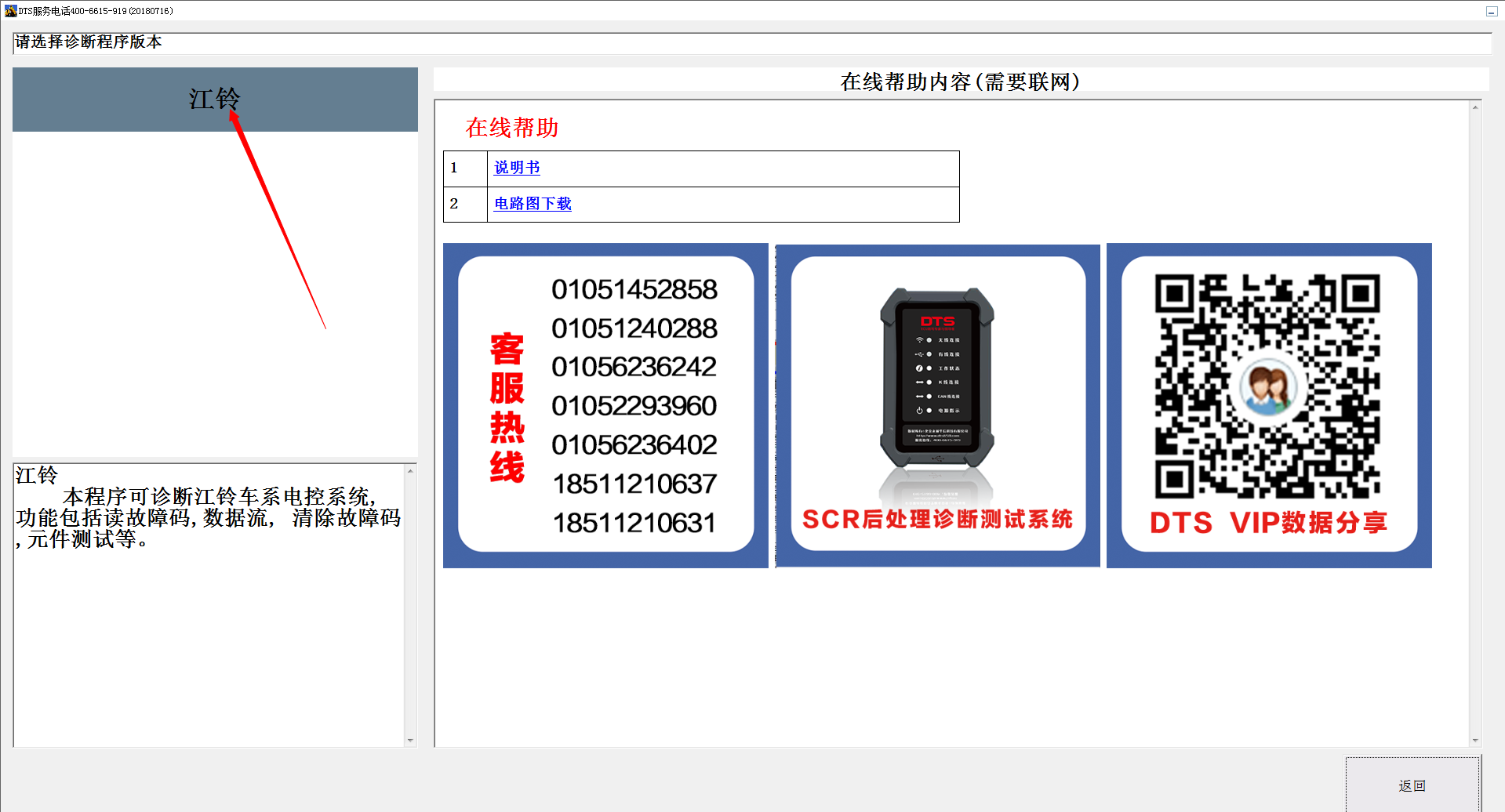Viewport: 1505px width, 812px height.
Task: Click the help panel scroll up arrow
Action: click(x=1475, y=107)
